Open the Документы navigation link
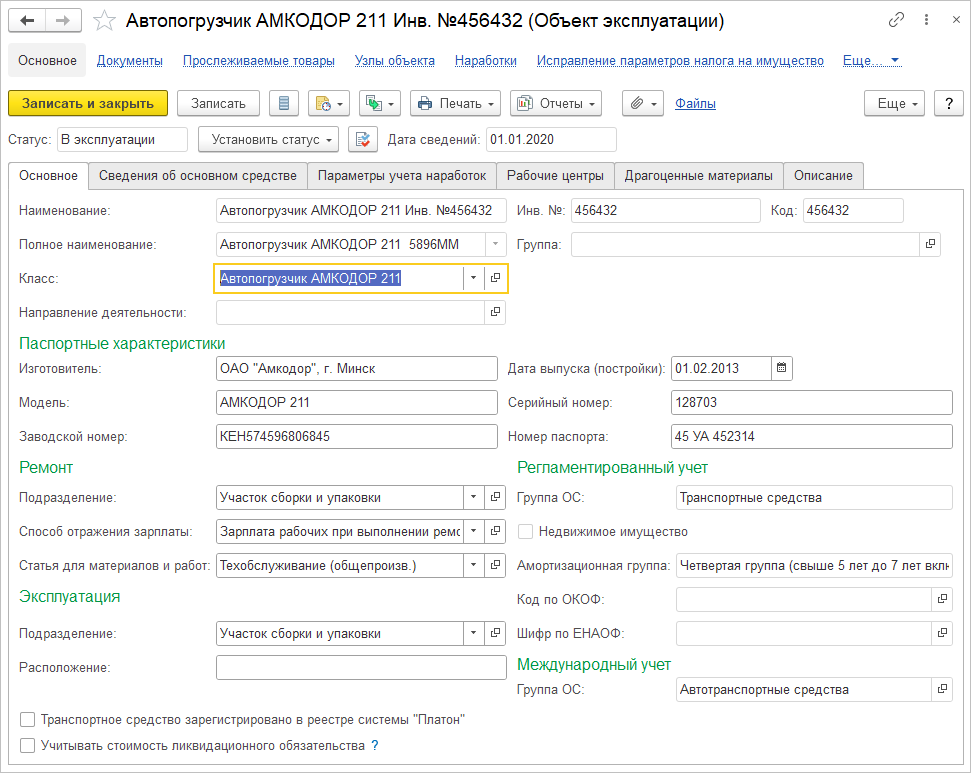The width and height of the screenshot is (971, 773). point(129,61)
